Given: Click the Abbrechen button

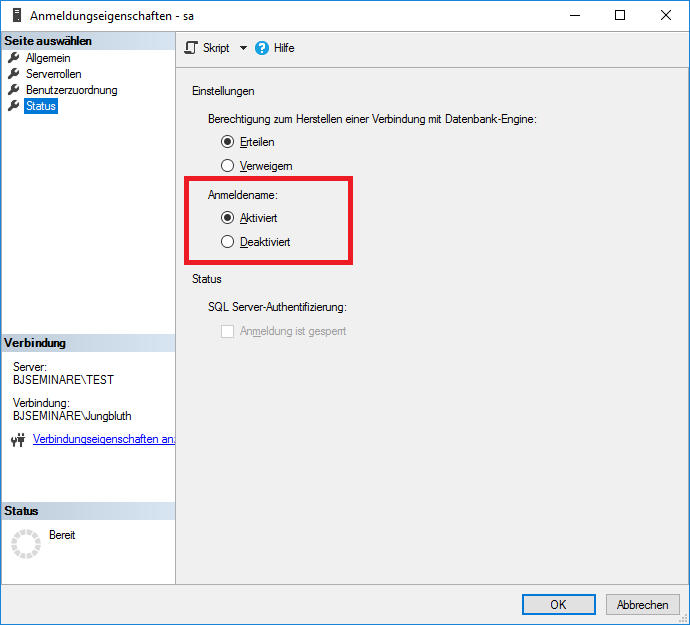Looking at the screenshot, I should [642, 604].
